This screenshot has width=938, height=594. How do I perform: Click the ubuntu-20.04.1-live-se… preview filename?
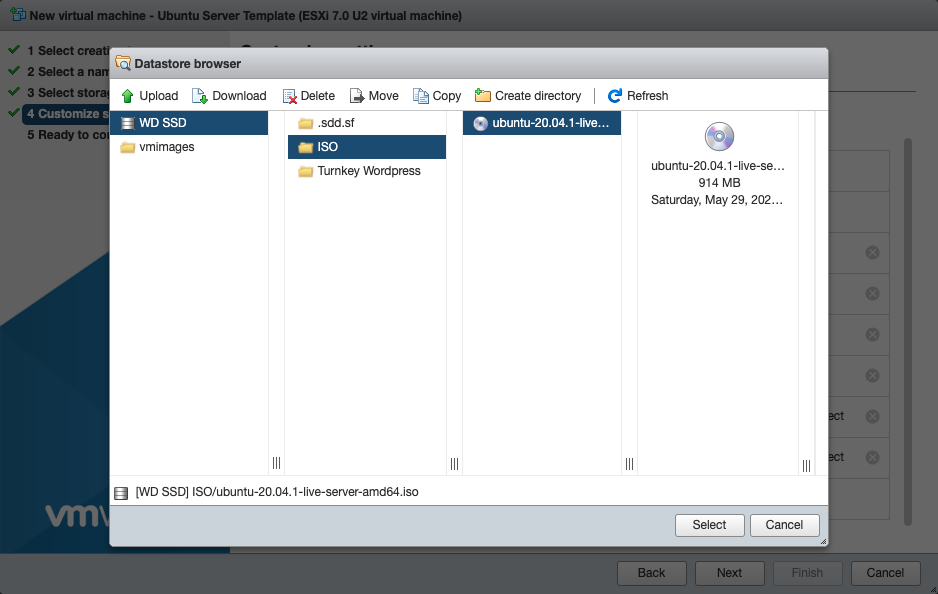pos(718,166)
